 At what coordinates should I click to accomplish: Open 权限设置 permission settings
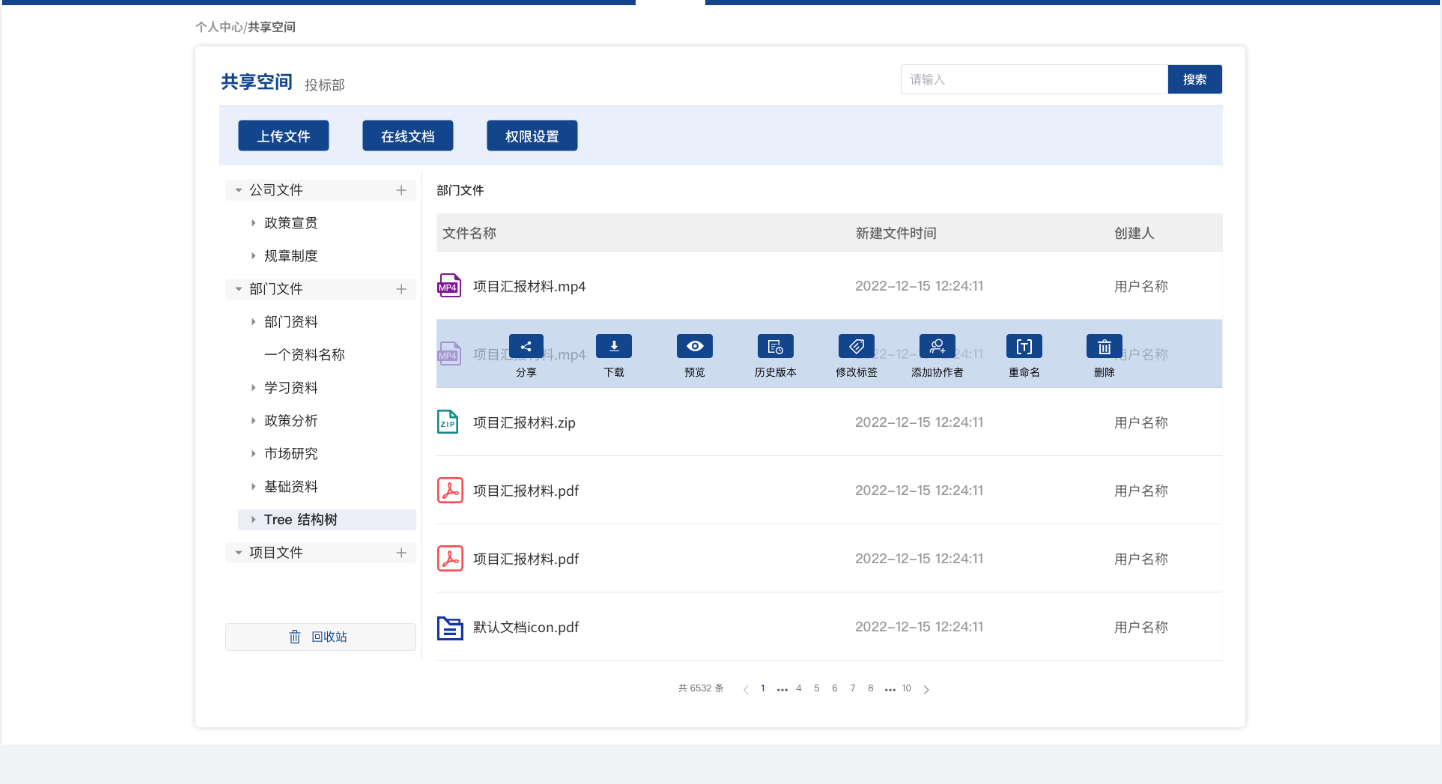click(x=532, y=136)
